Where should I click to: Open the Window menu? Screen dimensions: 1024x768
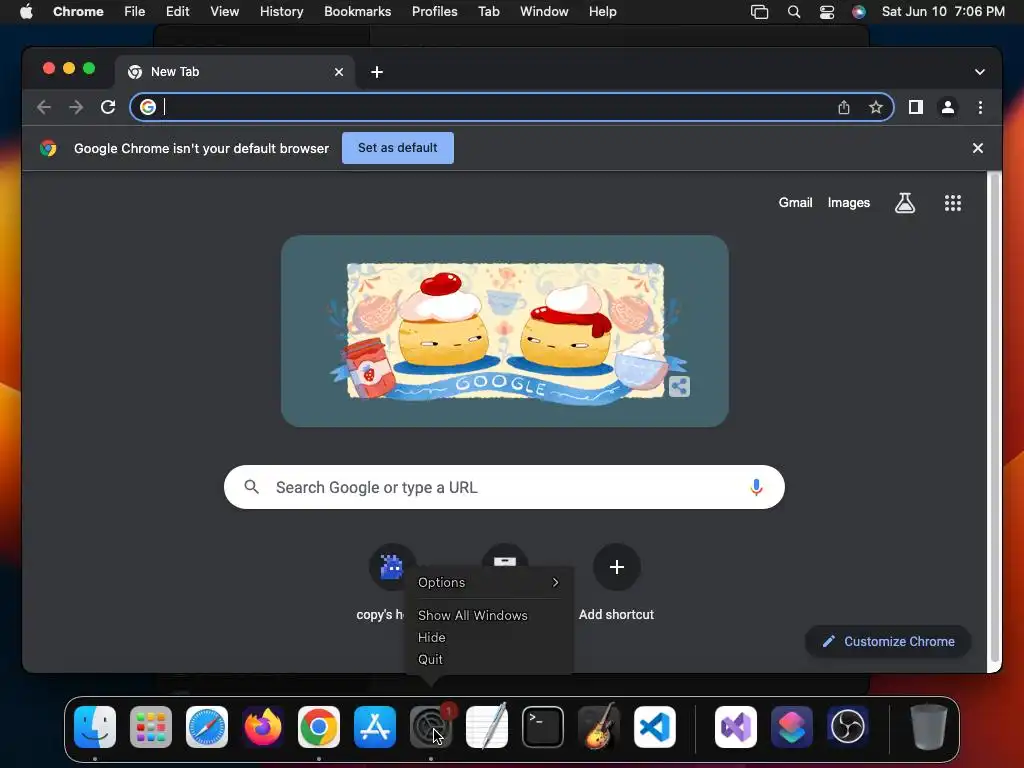544,12
